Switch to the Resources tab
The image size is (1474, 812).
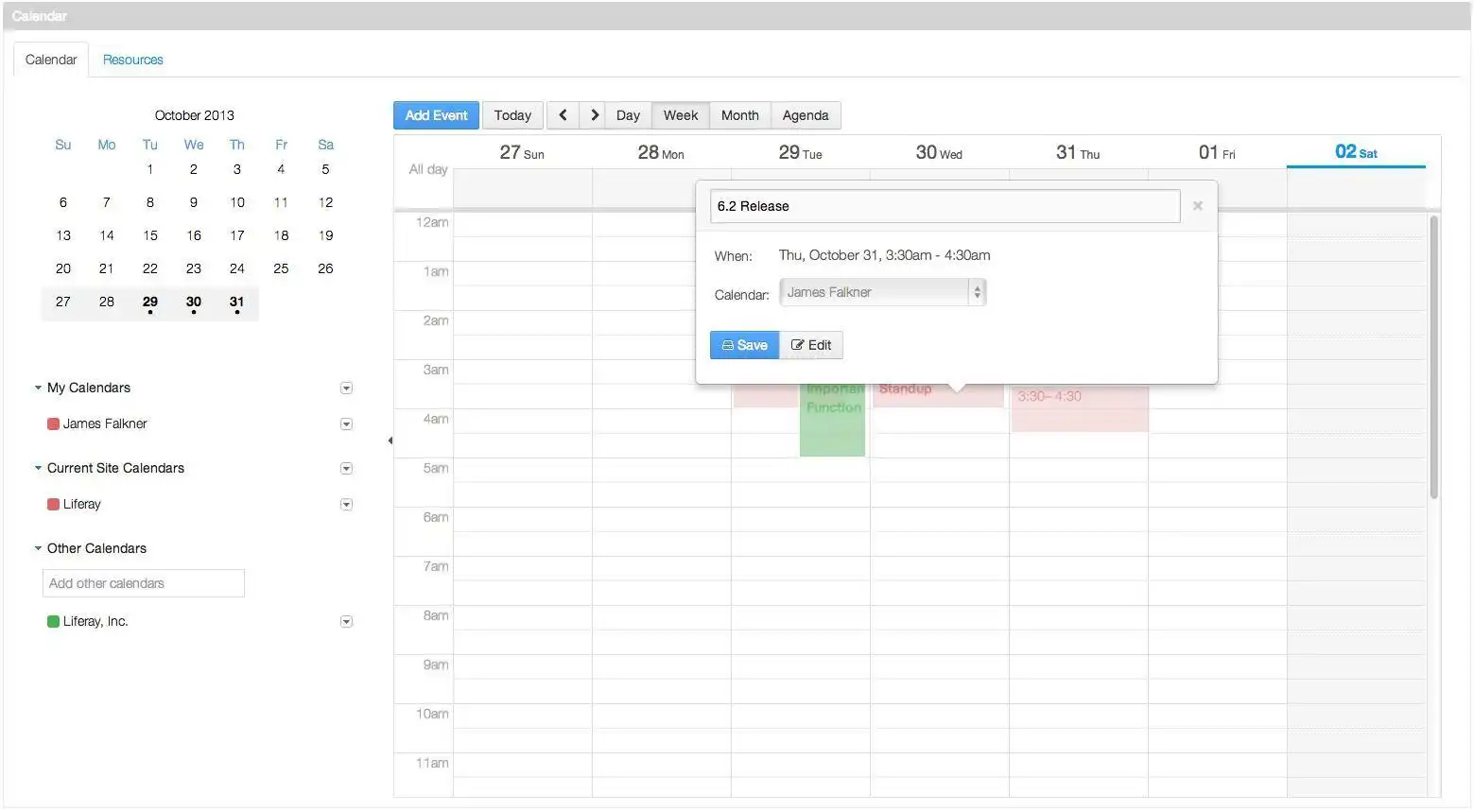click(133, 60)
